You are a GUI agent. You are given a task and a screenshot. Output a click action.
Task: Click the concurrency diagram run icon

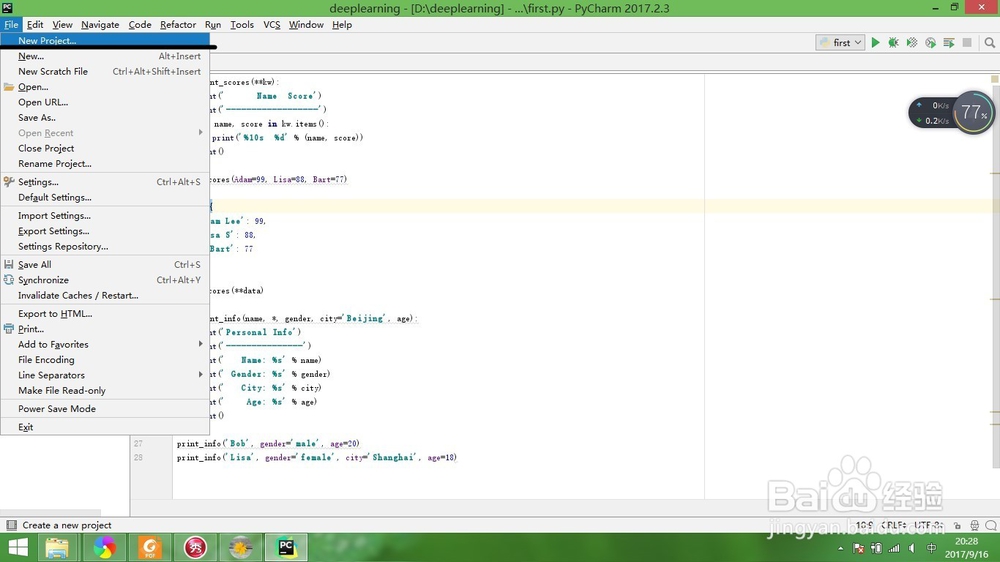pos(949,42)
